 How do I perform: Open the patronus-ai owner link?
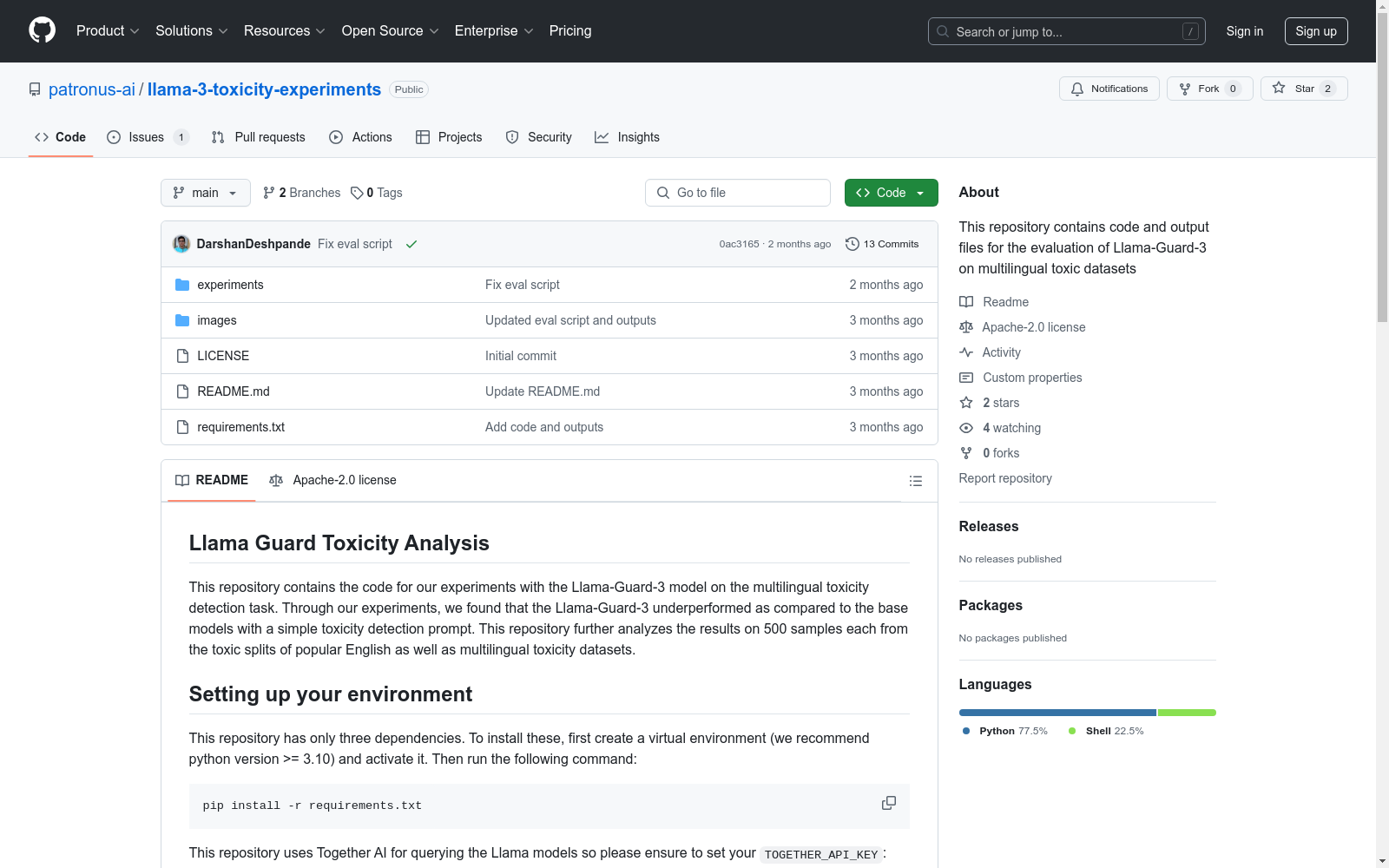[92, 89]
